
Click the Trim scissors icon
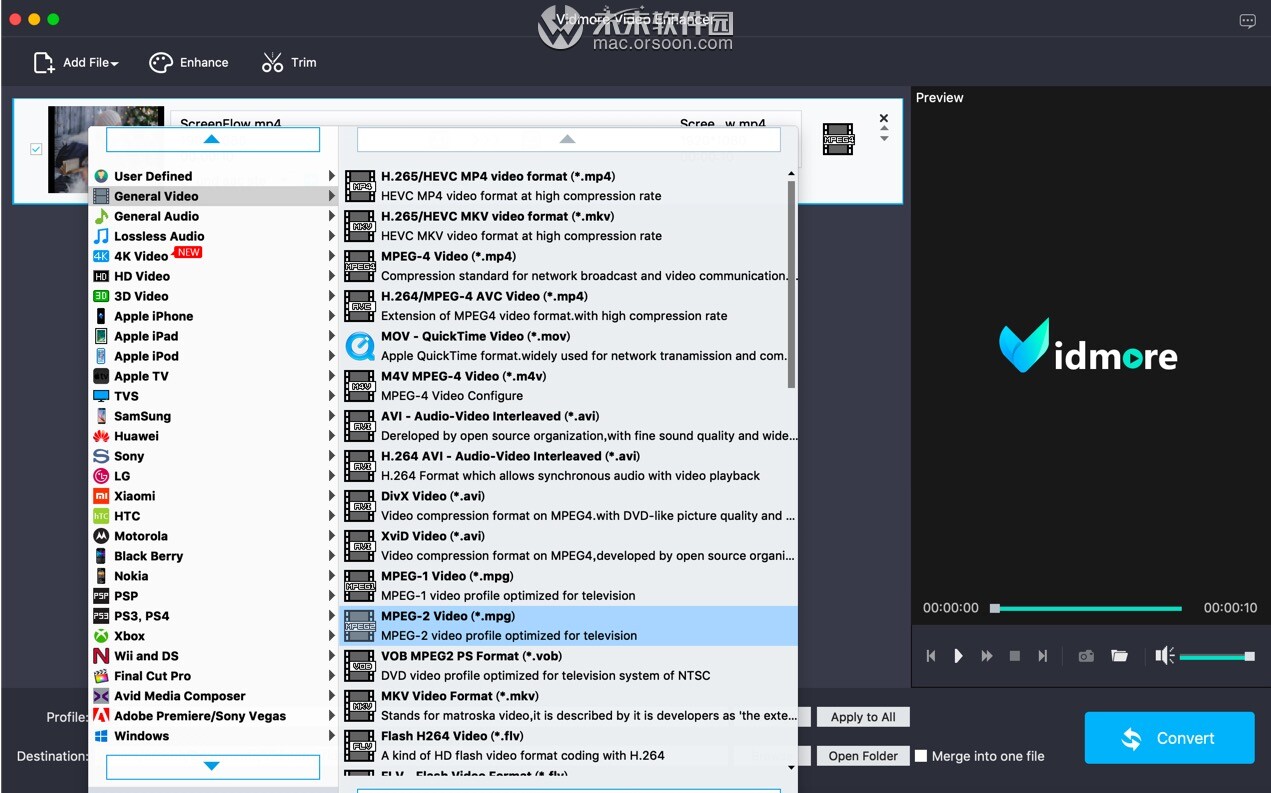pyautogui.click(x=272, y=63)
